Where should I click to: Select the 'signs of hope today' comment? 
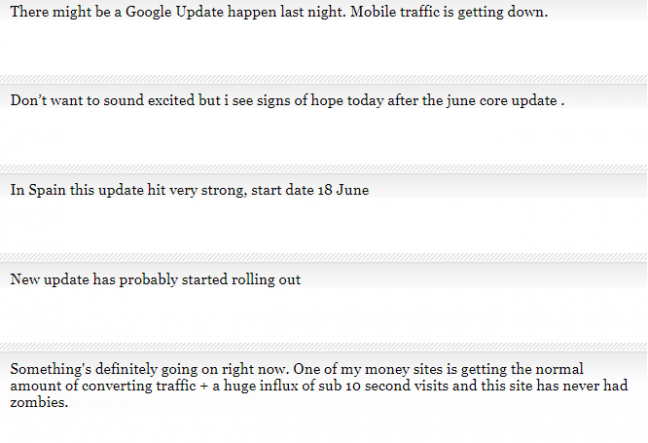pos(287,100)
